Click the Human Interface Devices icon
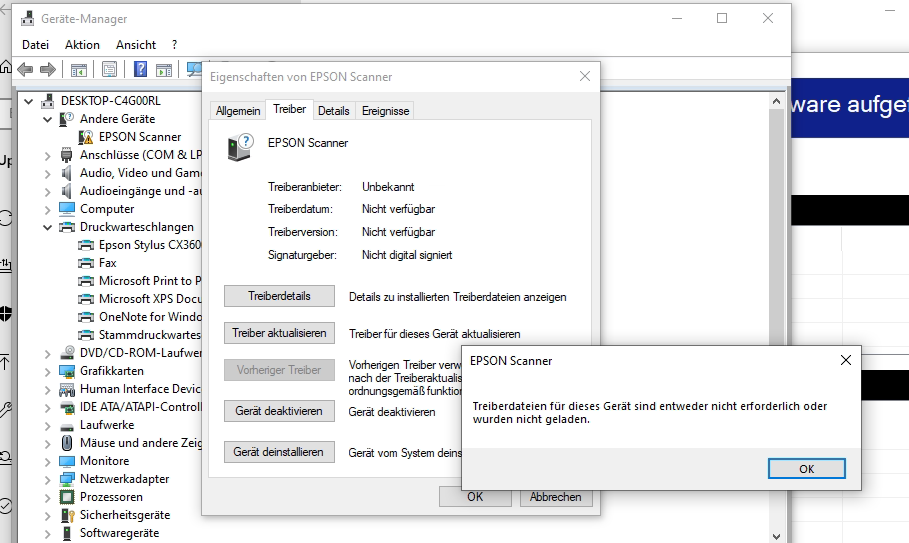Screen dimensions: 909x543 [67, 389]
